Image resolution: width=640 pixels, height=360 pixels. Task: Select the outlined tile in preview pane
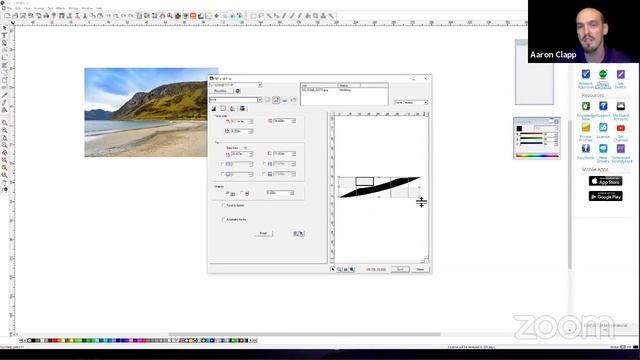[x=364, y=182]
